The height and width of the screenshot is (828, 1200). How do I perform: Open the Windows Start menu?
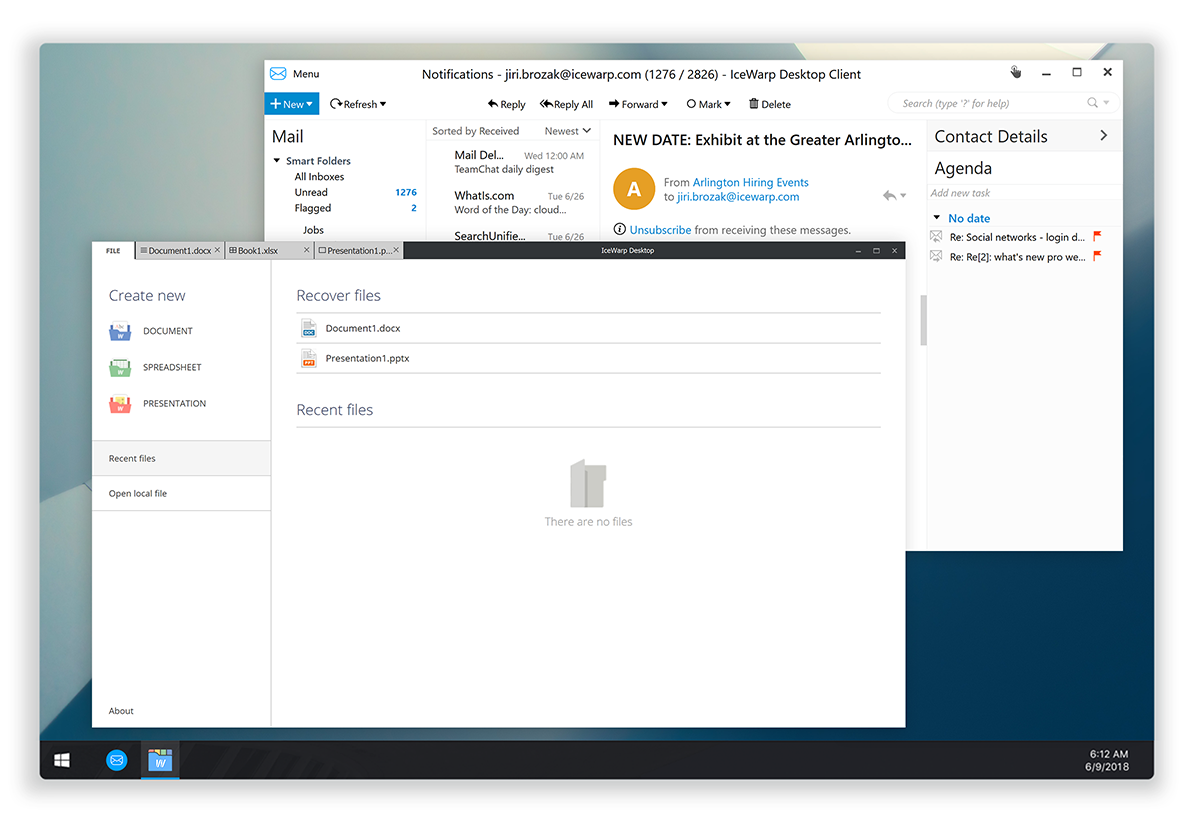tap(62, 761)
